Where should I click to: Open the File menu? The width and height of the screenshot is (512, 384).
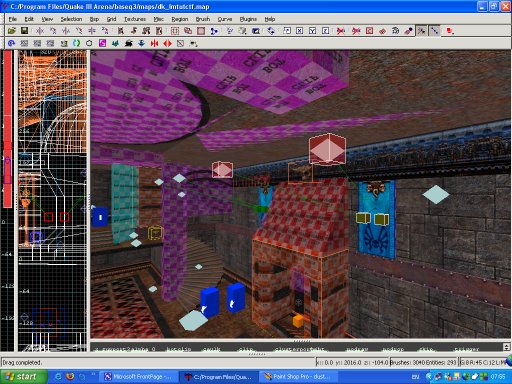[x=13, y=19]
